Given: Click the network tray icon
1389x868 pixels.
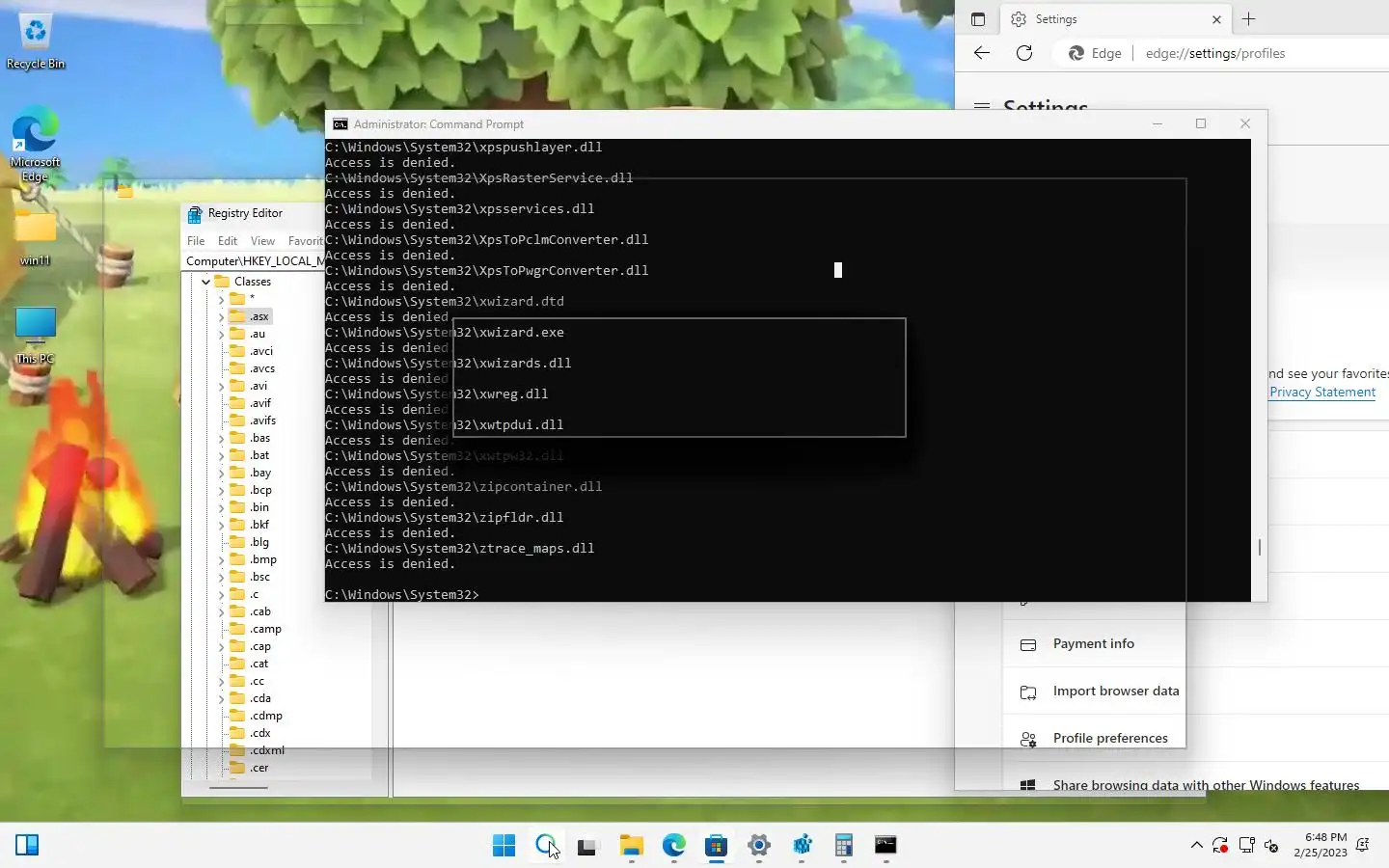Looking at the screenshot, I should click(x=1246, y=846).
